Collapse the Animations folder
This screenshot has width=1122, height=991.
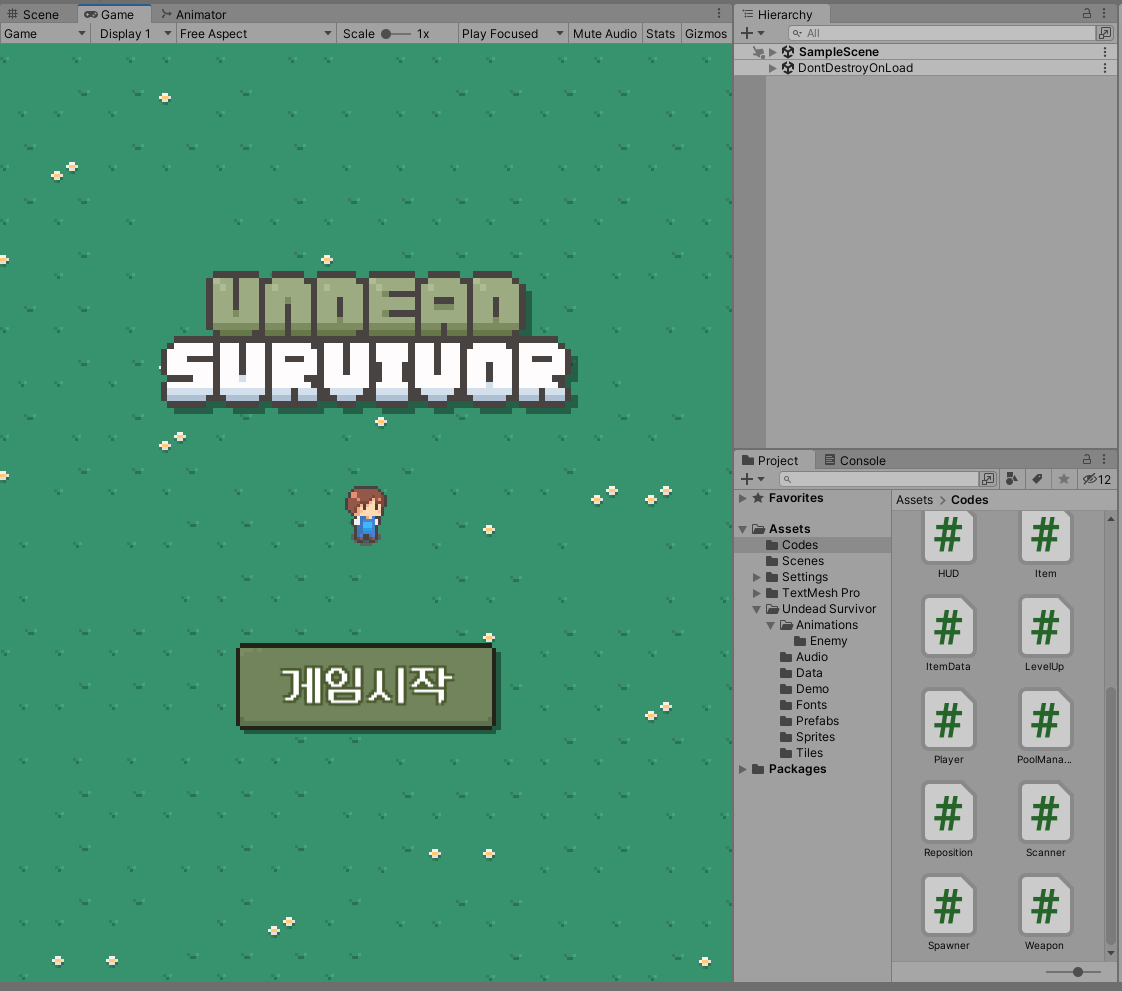point(771,625)
